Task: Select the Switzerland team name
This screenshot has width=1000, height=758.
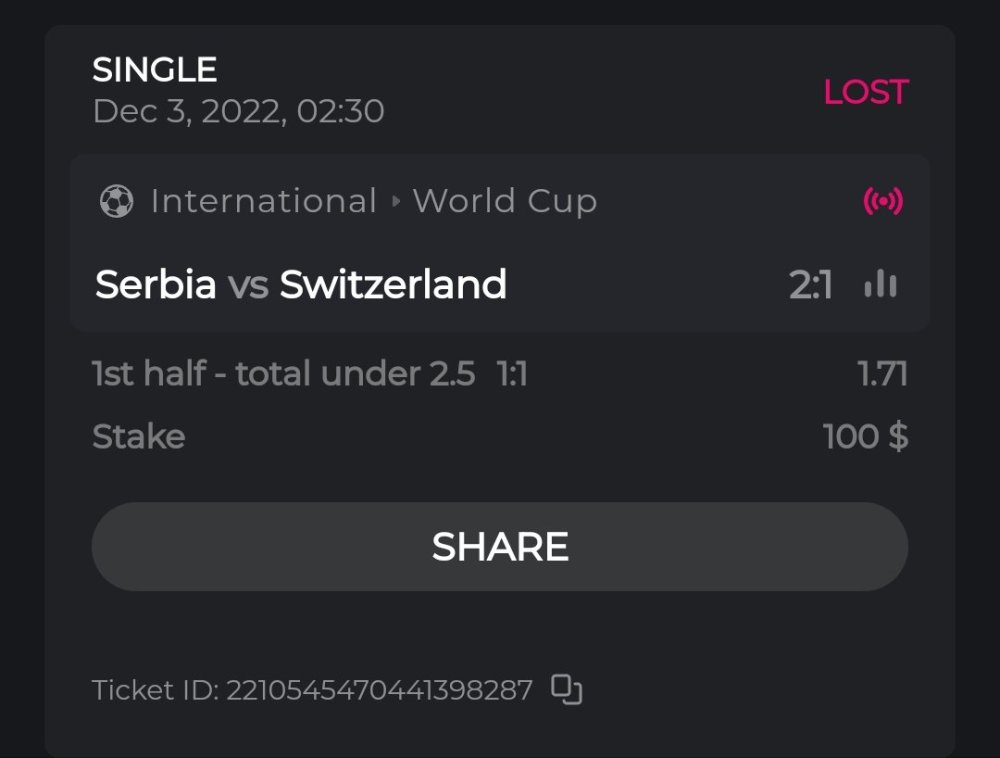Action: coord(393,285)
